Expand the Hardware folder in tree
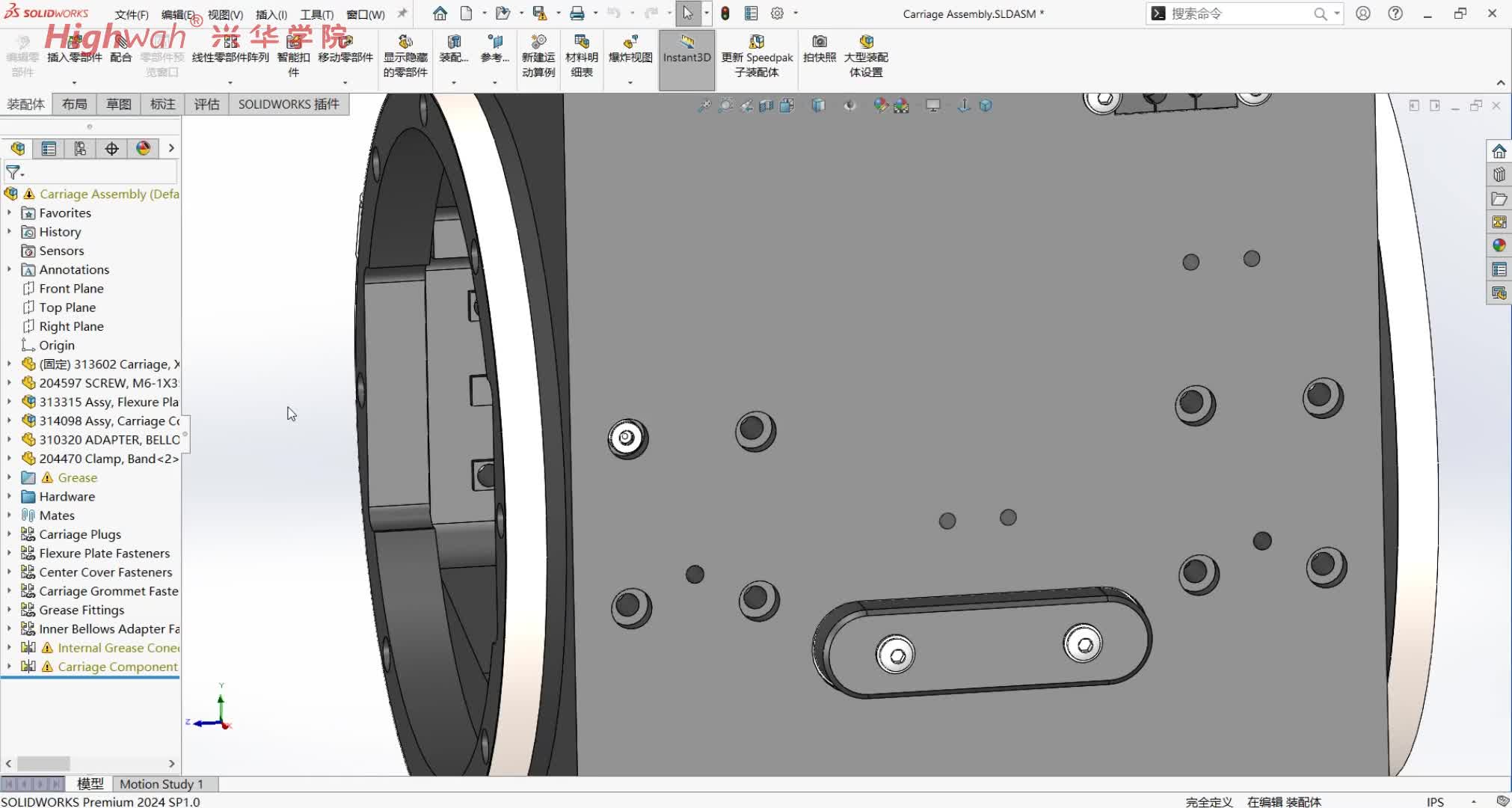The height and width of the screenshot is (808, 1512). pos(9,497)
